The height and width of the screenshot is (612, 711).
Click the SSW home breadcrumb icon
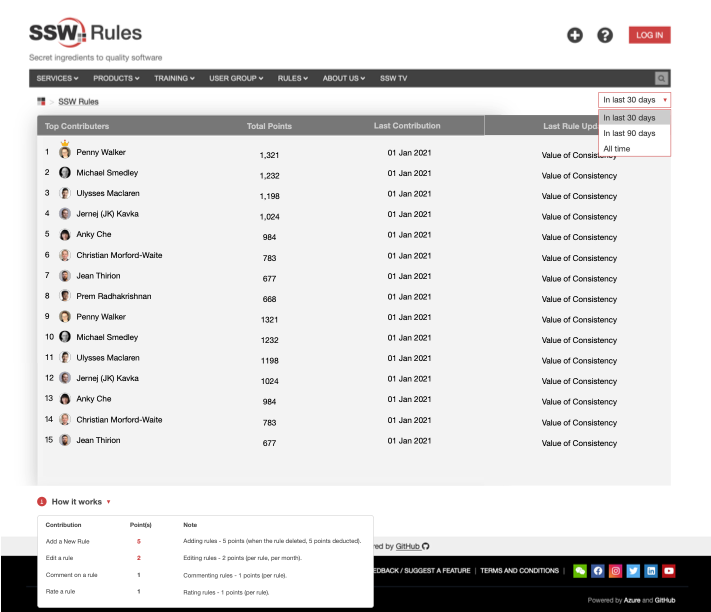point(41,101)
